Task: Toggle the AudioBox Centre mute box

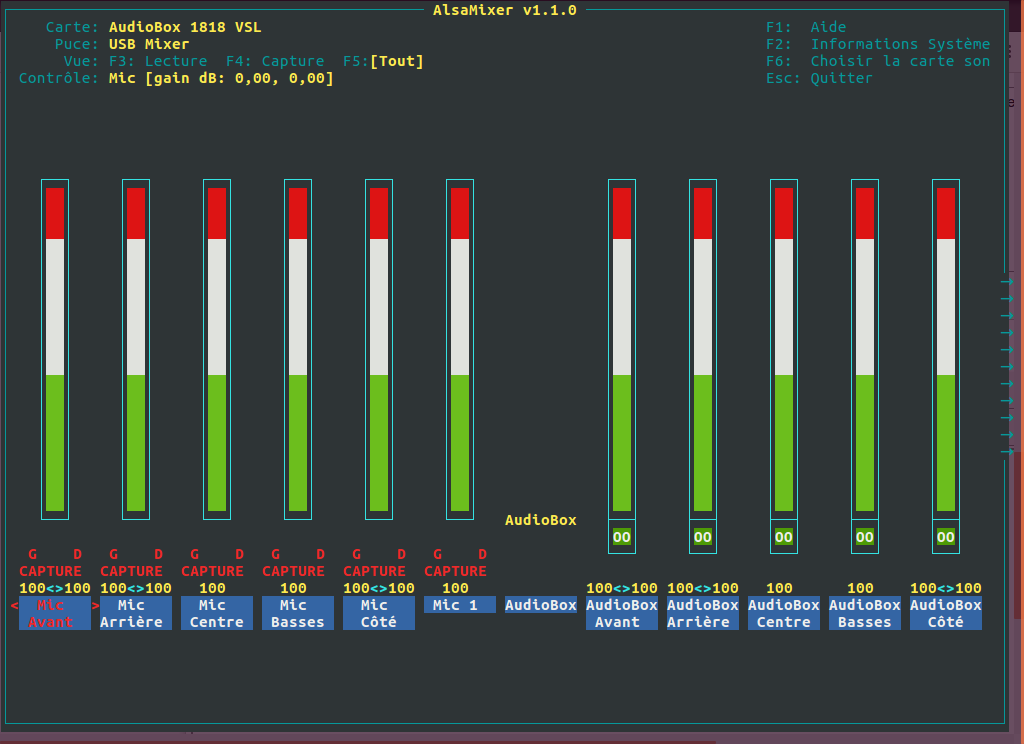Action: [784, 537]
